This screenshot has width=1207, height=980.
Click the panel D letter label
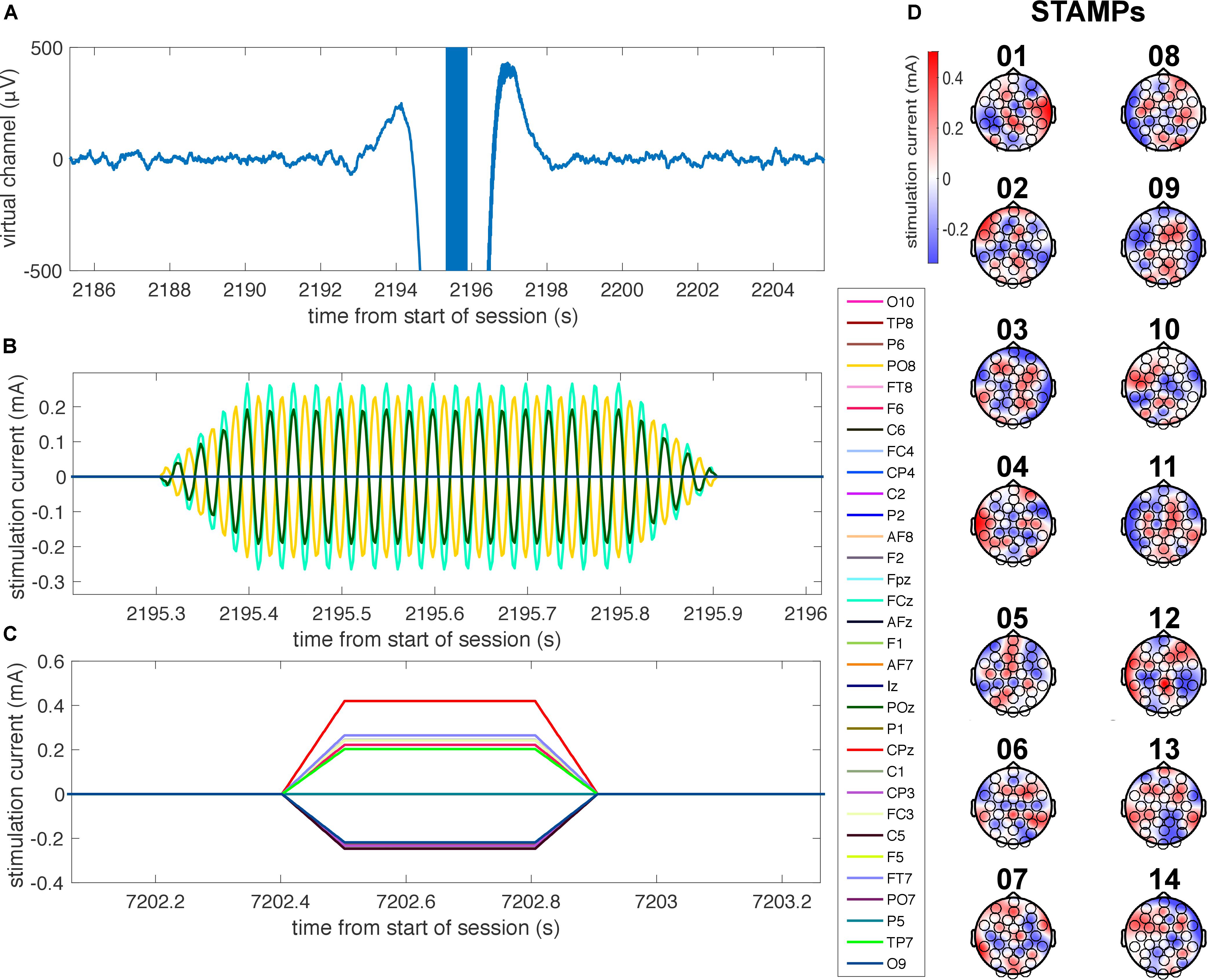(914, 13)
